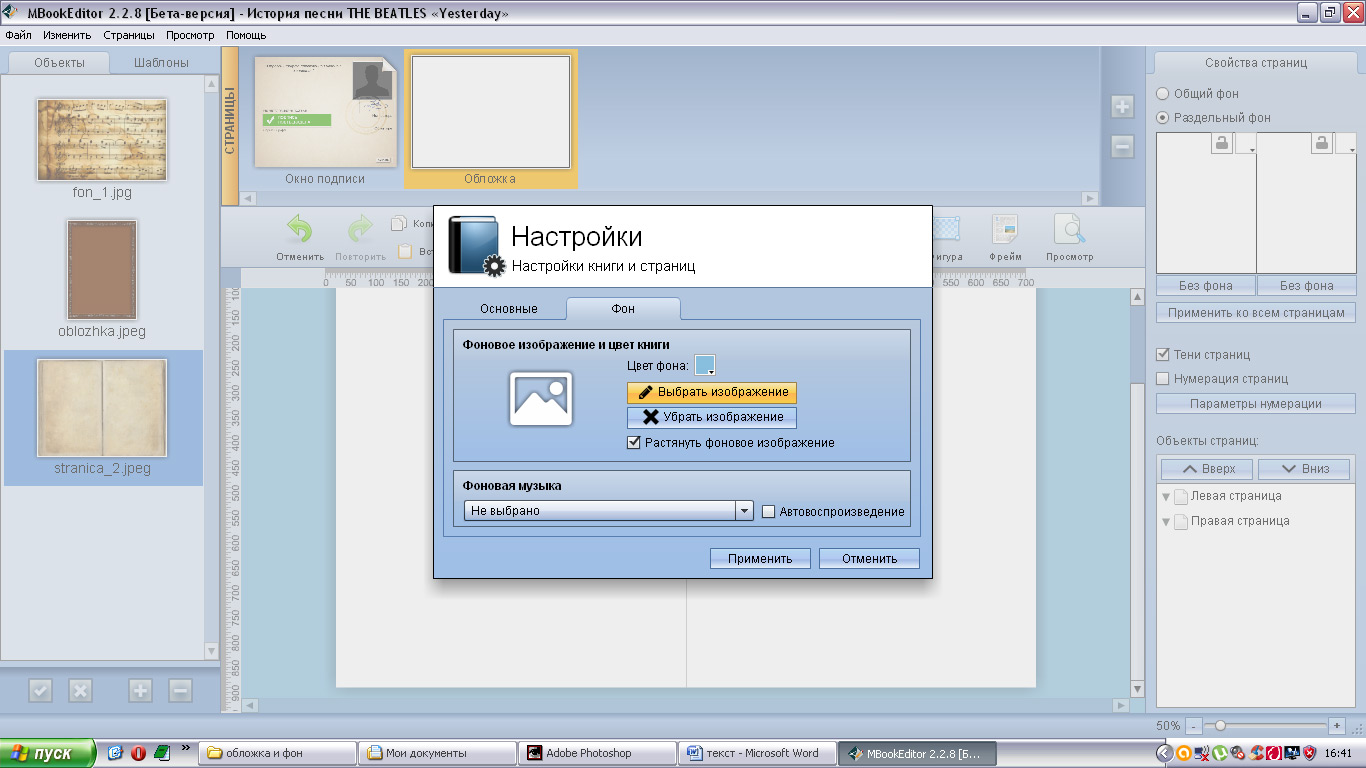Viewport: 1366px width, 768px height.
Task: Open the Изменить menu
Action: pyautogui.click(x=67, y=35)
